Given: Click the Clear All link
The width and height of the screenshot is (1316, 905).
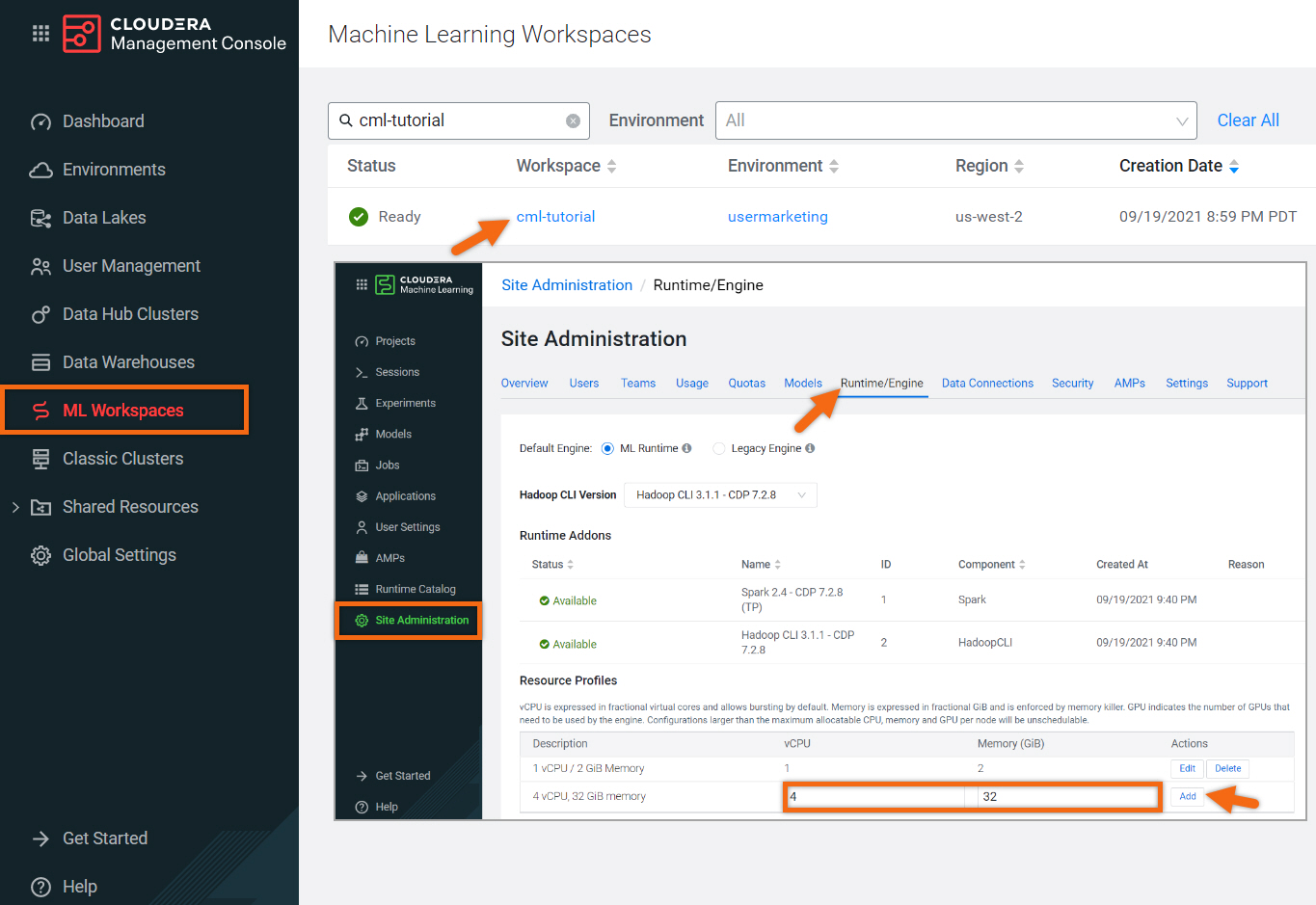Looking at the screenshot, I should click(x=1248, y=120).
